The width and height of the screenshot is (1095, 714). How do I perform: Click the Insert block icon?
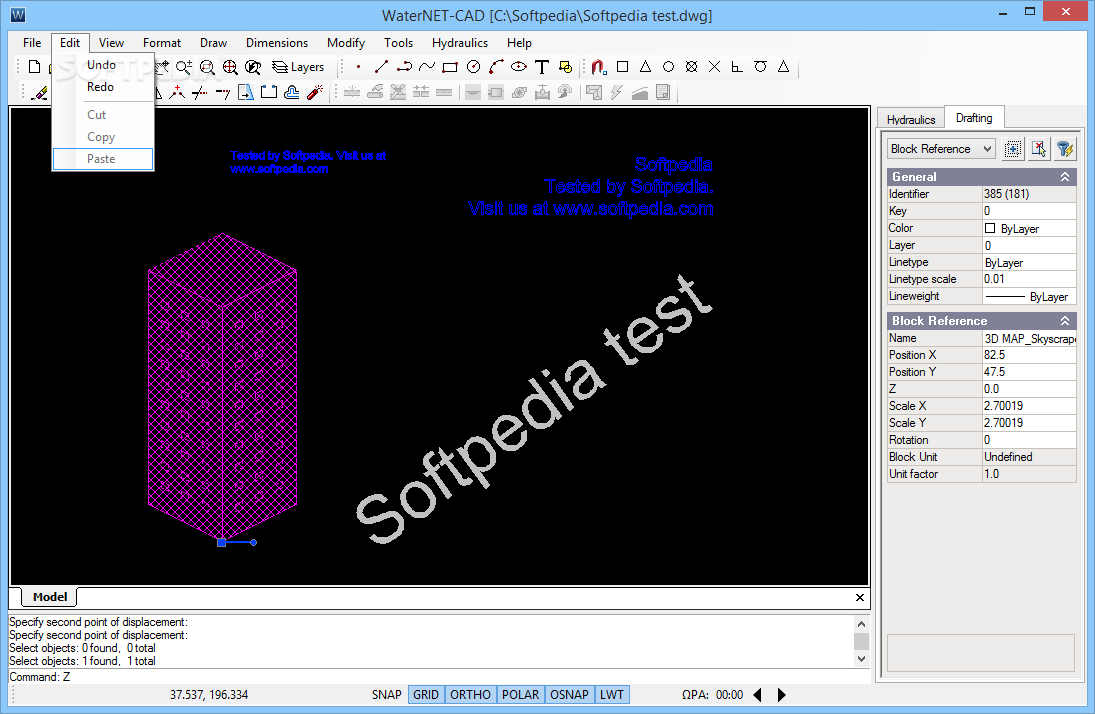pos(565,67)
